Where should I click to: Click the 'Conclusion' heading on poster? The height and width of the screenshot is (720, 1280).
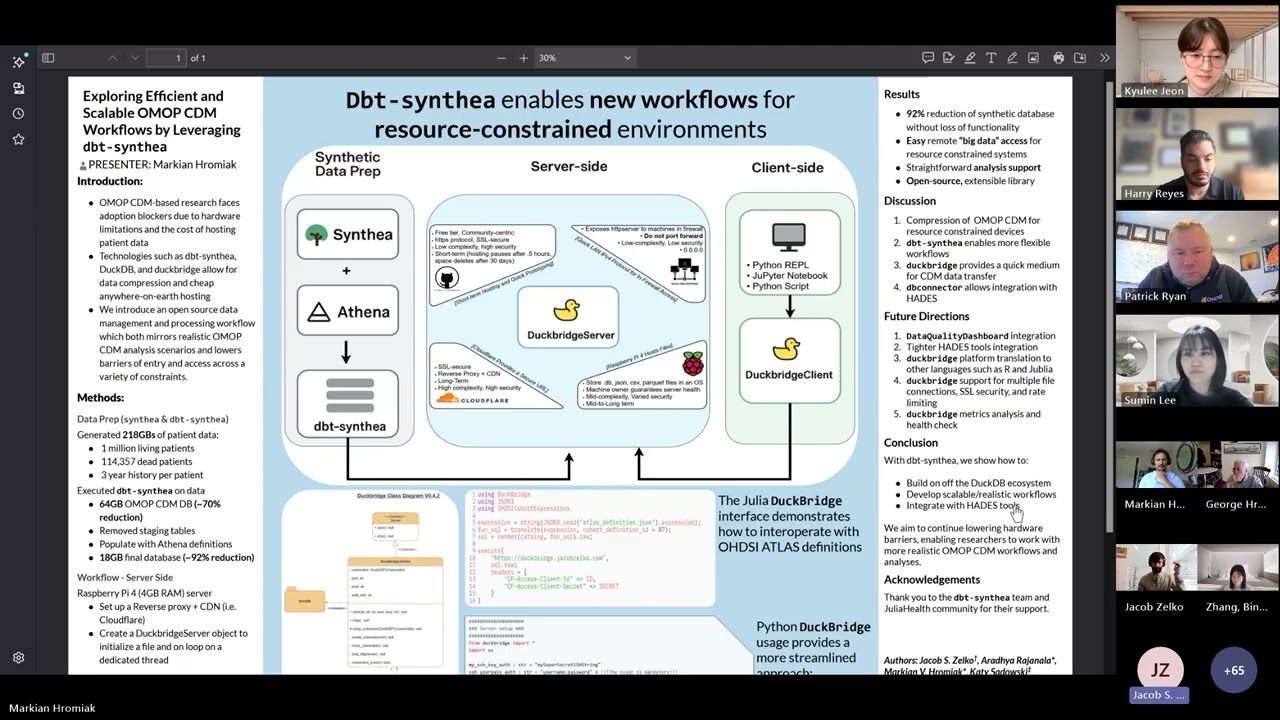tap(910, 442)
